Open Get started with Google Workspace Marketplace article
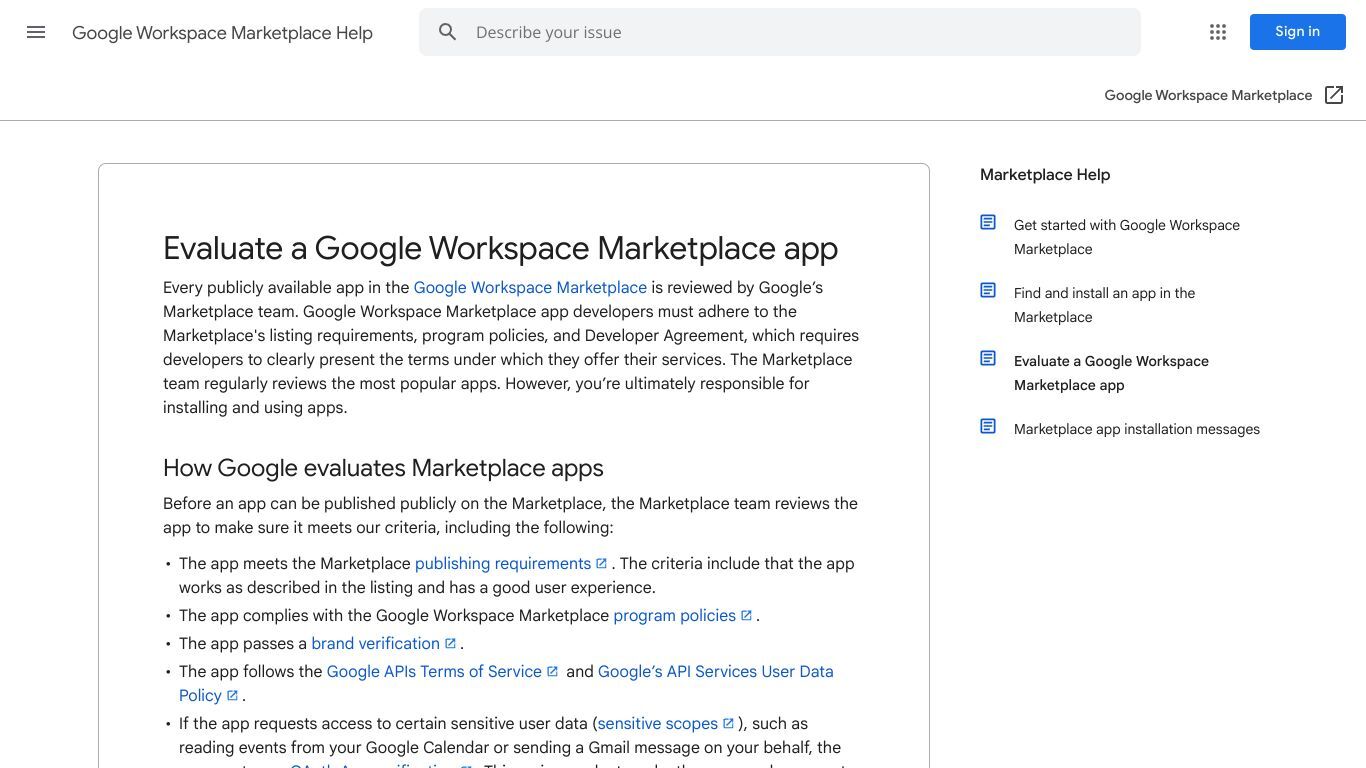1366x768 pixels. tap(1127, 237)
